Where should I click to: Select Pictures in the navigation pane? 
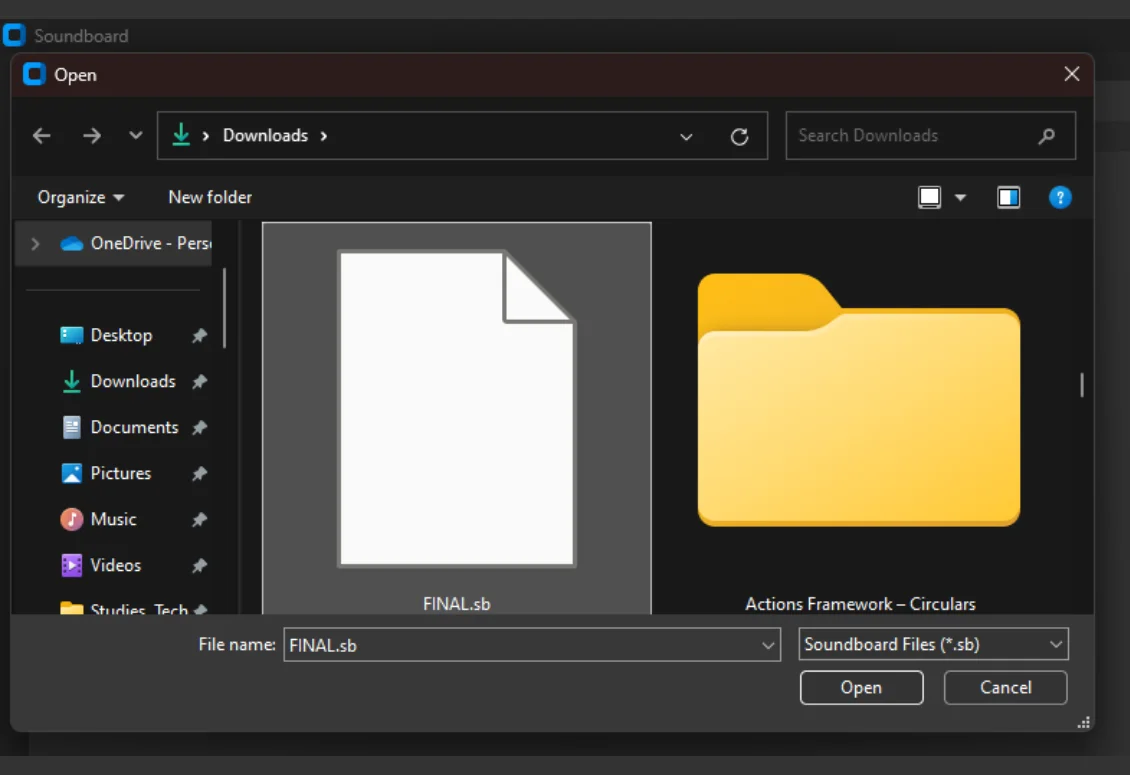tap(120, 474)
